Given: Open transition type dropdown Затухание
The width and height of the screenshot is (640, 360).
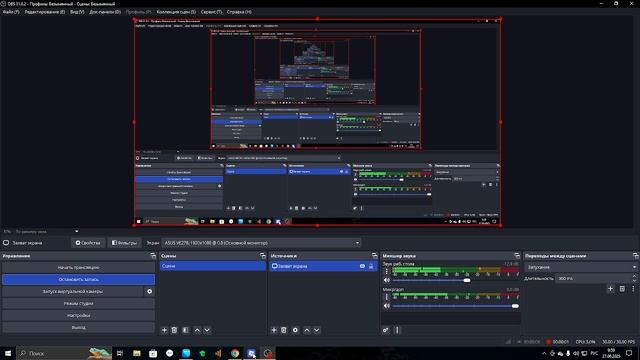Looking at the screenshot, I should click(x=581, y=267).
